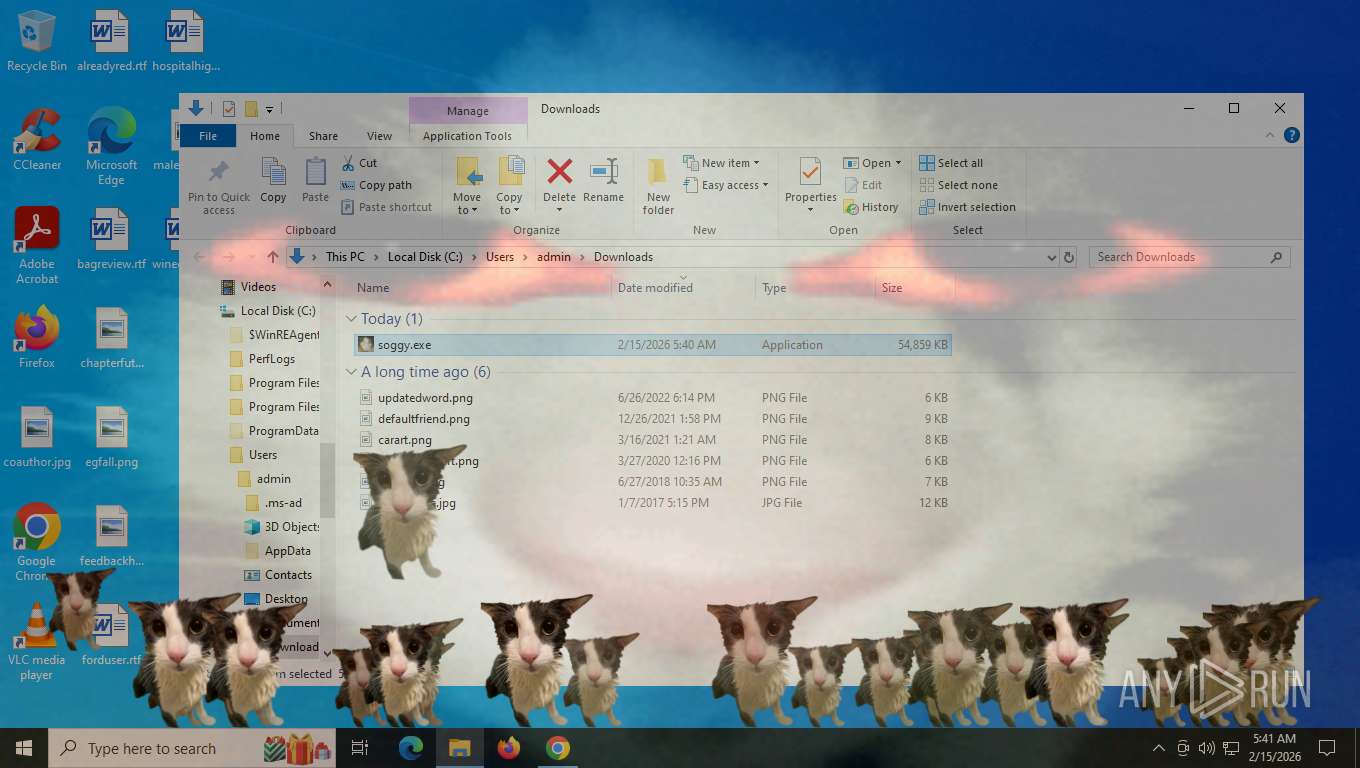Collapse the A long time ago group
This screenshot has width=1360, height=768.
point(351,372)
